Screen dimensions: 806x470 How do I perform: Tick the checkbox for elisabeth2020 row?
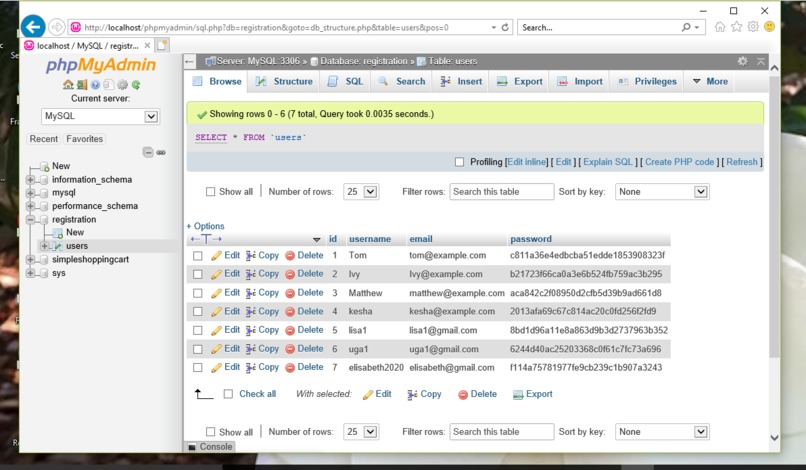tap(197, 368)
